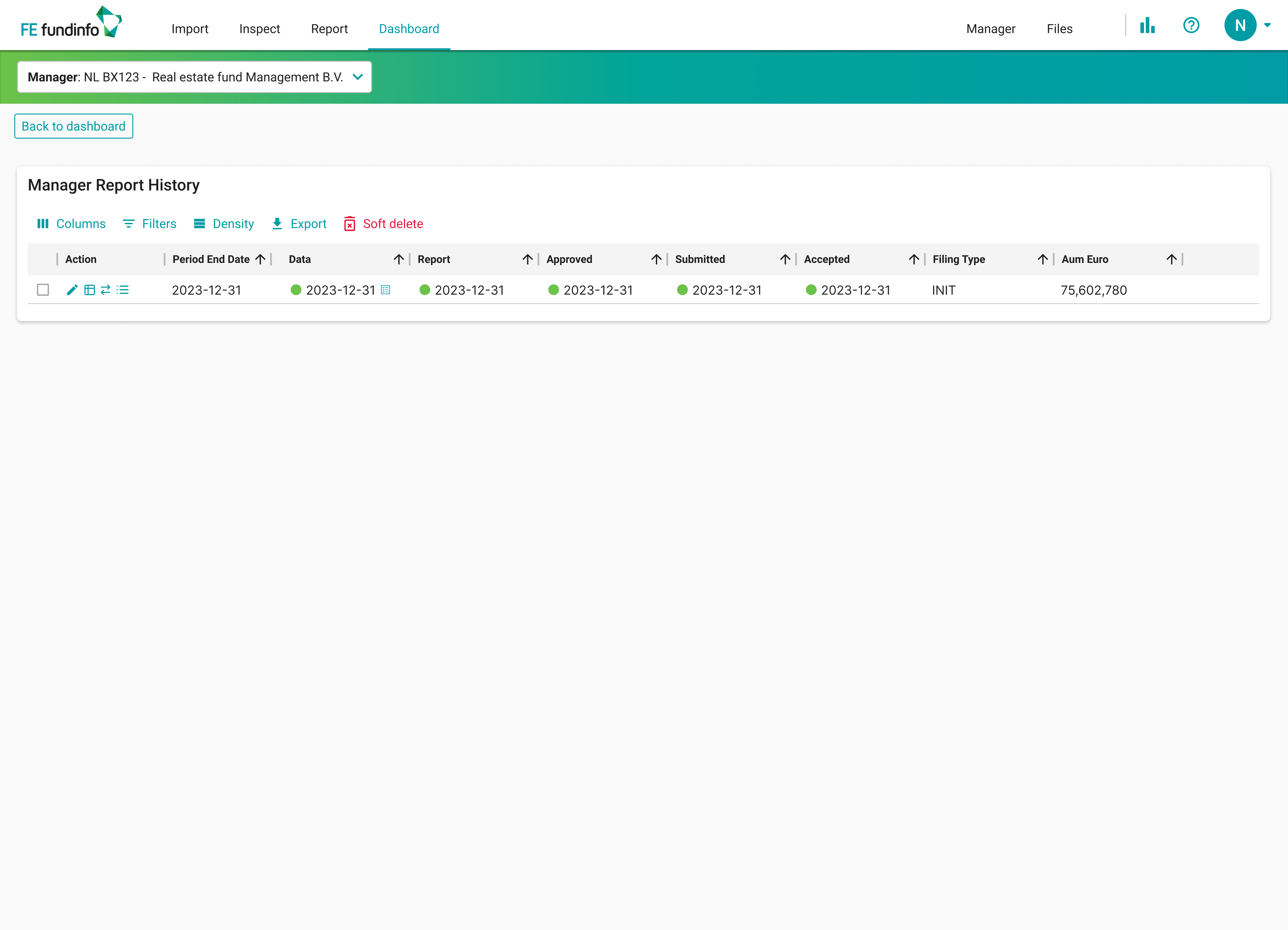Sort the Report column arrow
This screenshot has width=1288, height=930.
click(527, 260)
